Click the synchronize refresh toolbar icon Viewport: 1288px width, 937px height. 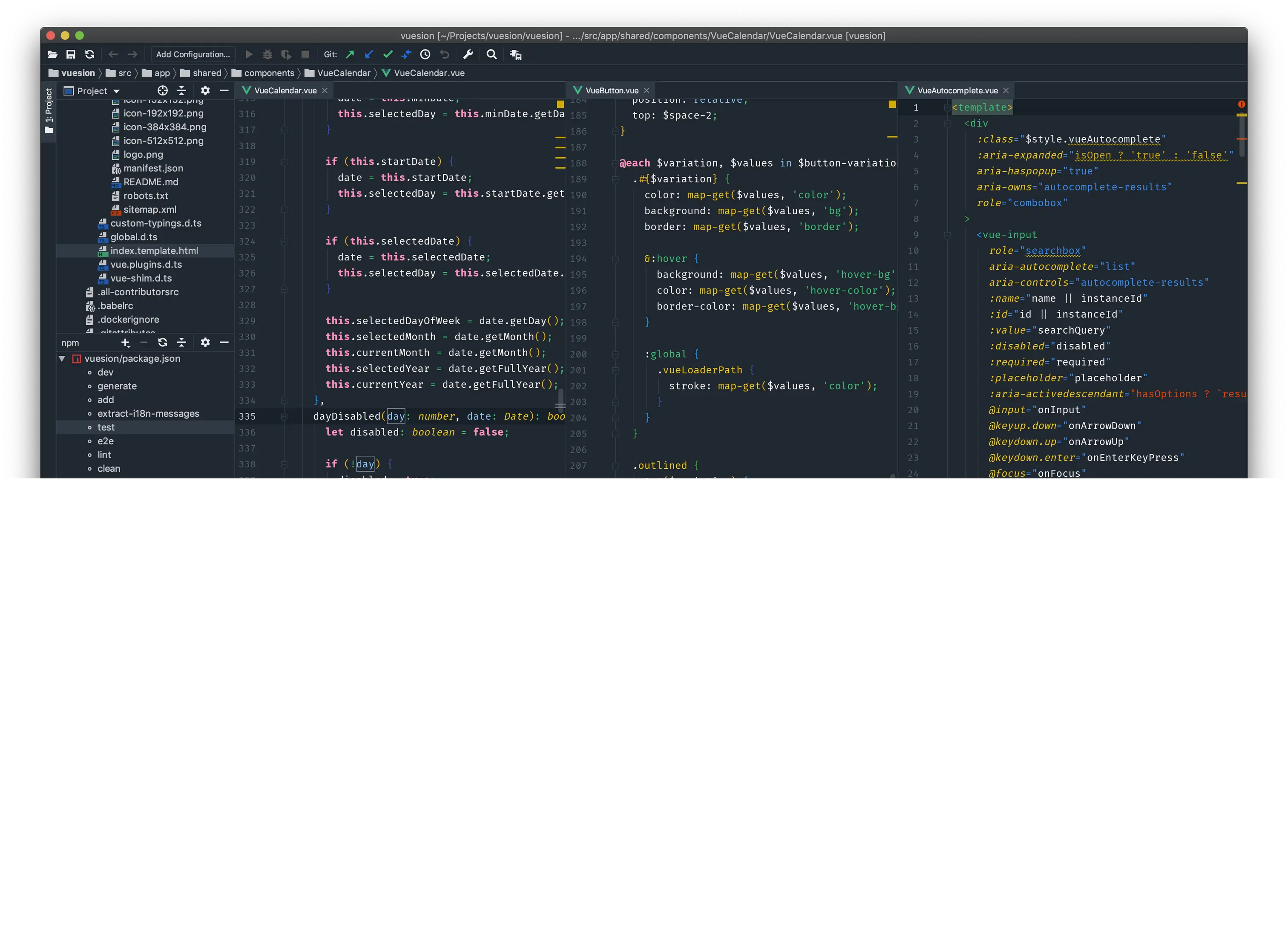click(90, 55)
